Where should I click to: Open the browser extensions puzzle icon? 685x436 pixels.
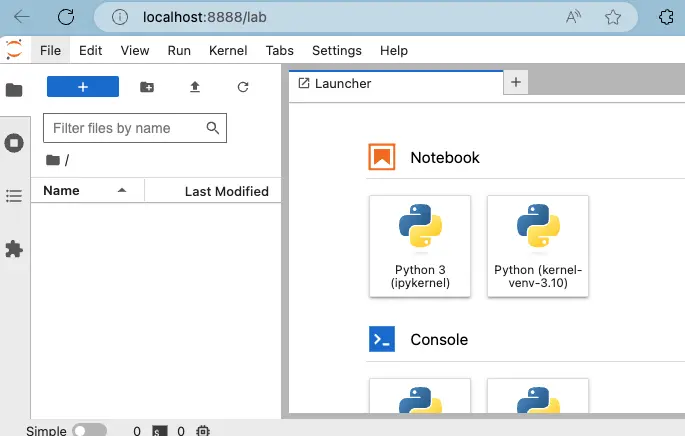click(x=666, y=17)
